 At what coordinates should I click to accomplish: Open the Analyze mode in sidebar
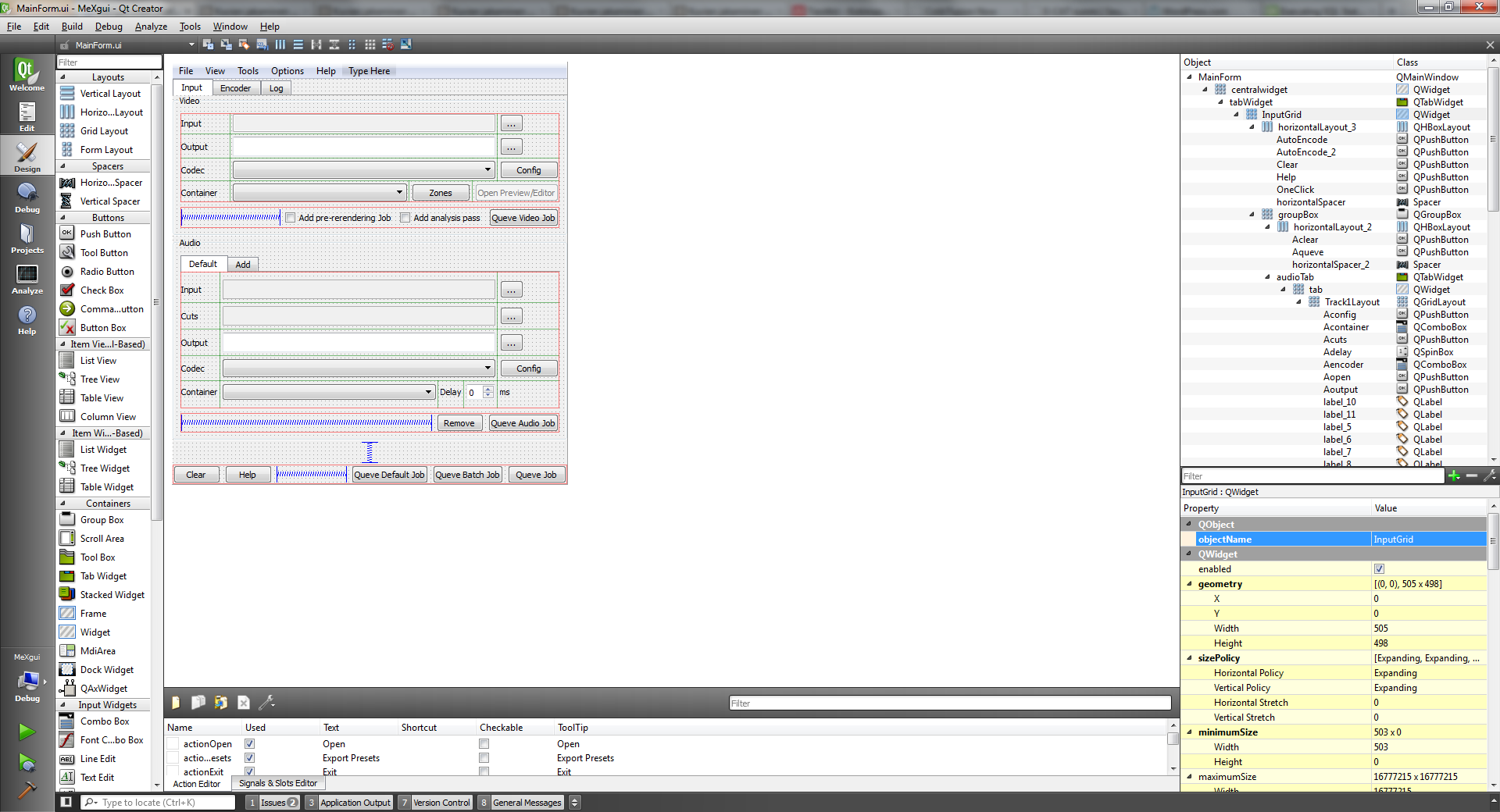pos(27,279)
